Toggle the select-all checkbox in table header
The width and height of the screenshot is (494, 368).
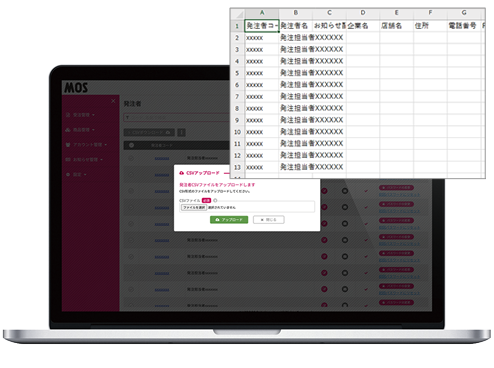click(131, 145)
